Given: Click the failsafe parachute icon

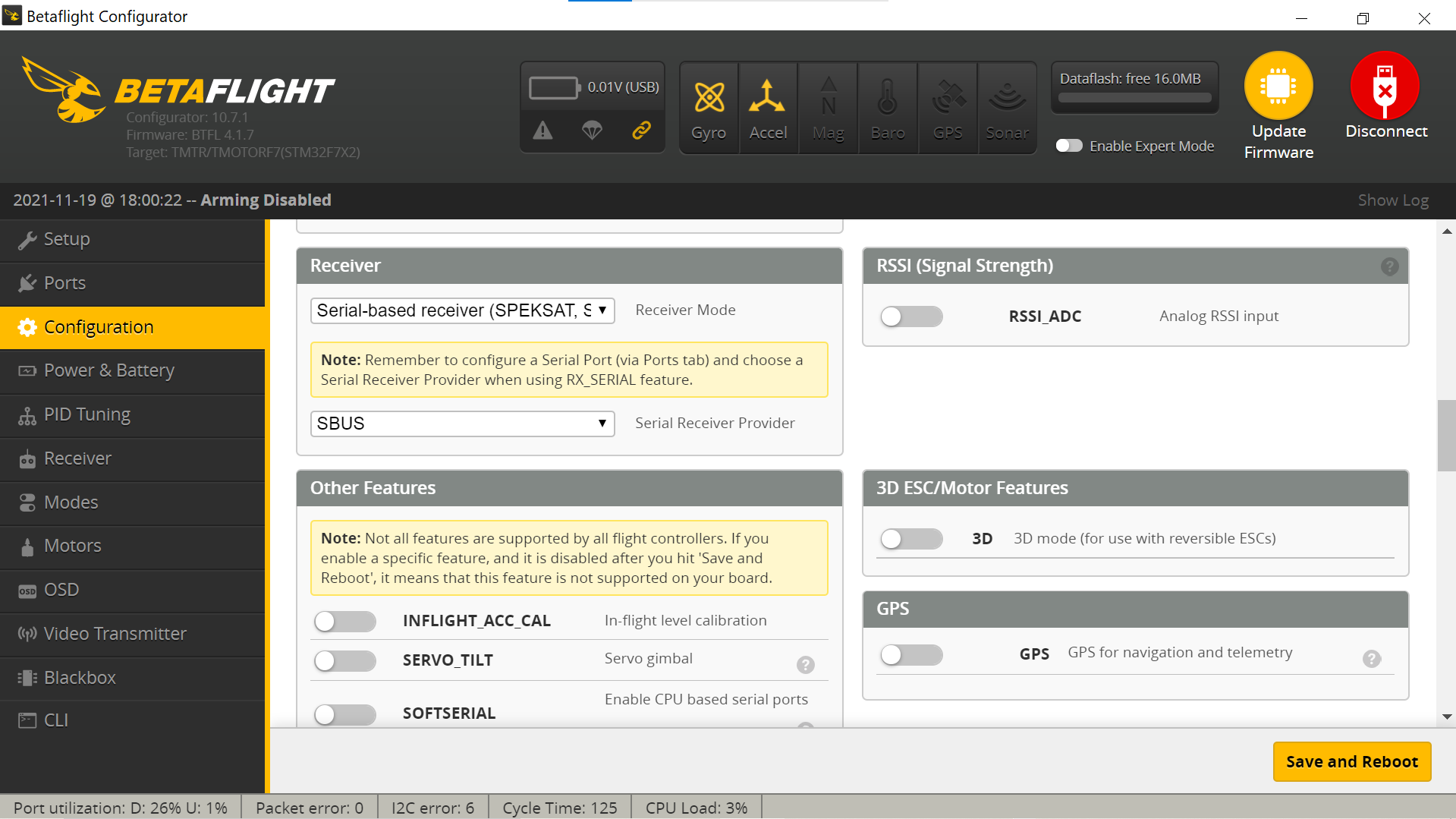Looking at the screenshot, I should [592, 131].
